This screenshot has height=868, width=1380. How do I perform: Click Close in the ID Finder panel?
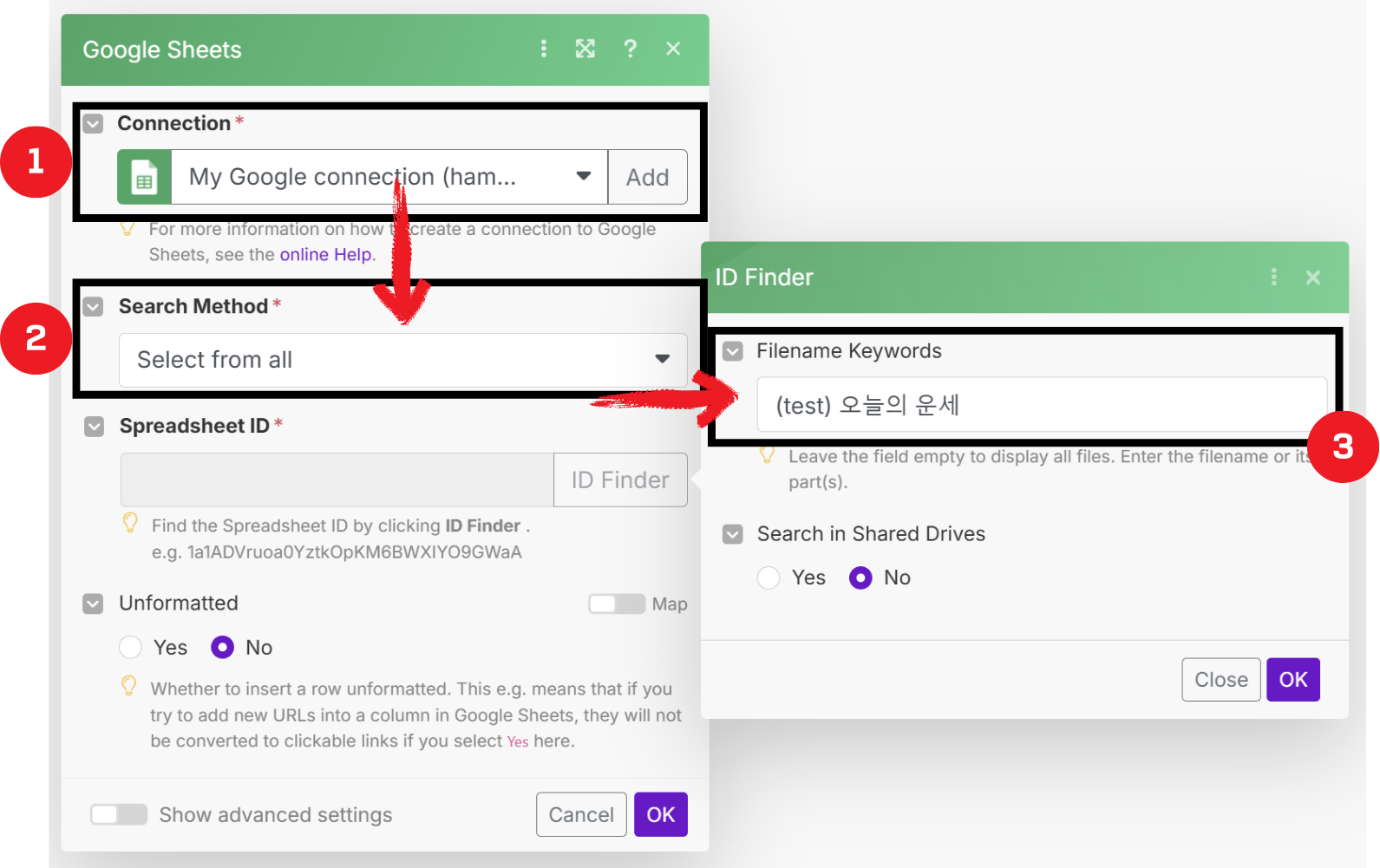click(1221, 680)
